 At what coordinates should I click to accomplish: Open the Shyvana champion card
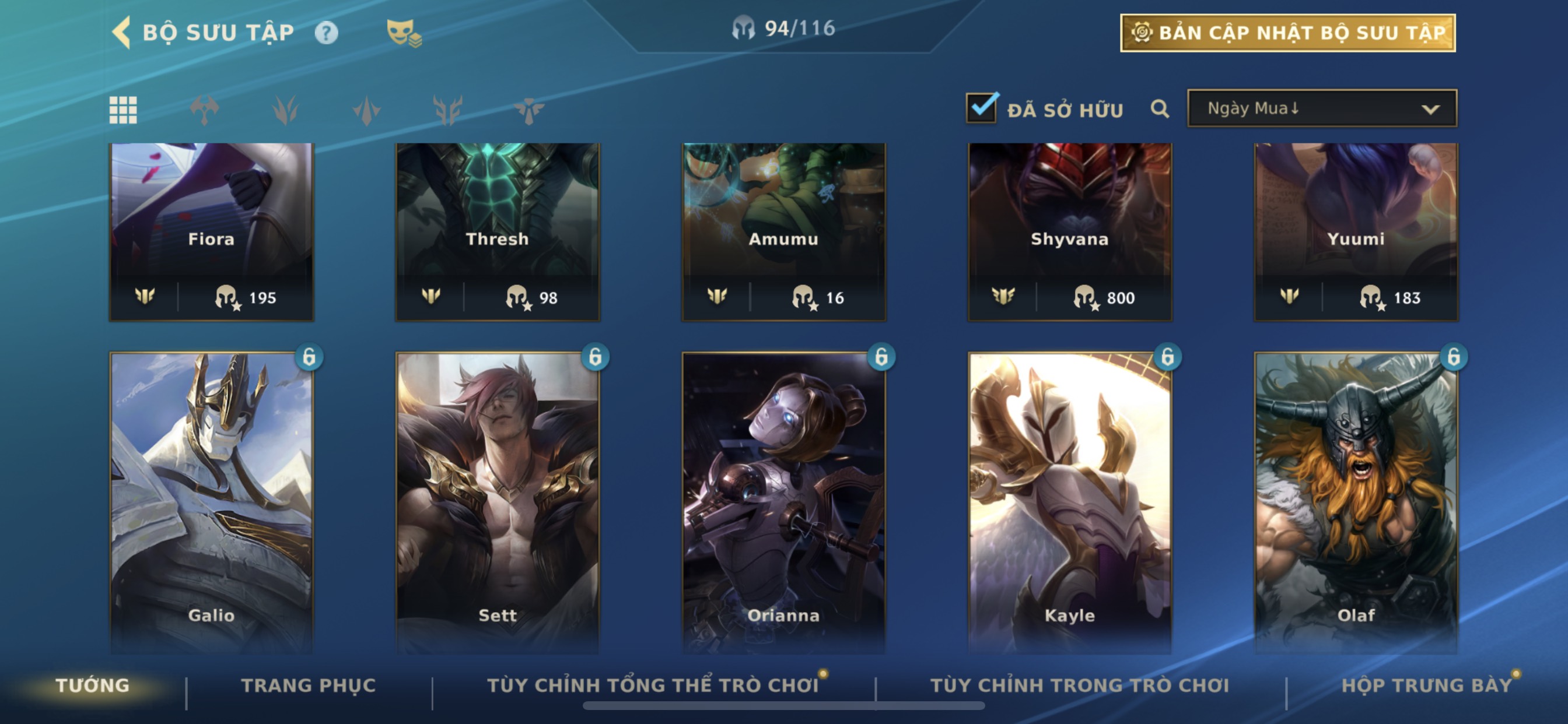(x=1069, y=232)
